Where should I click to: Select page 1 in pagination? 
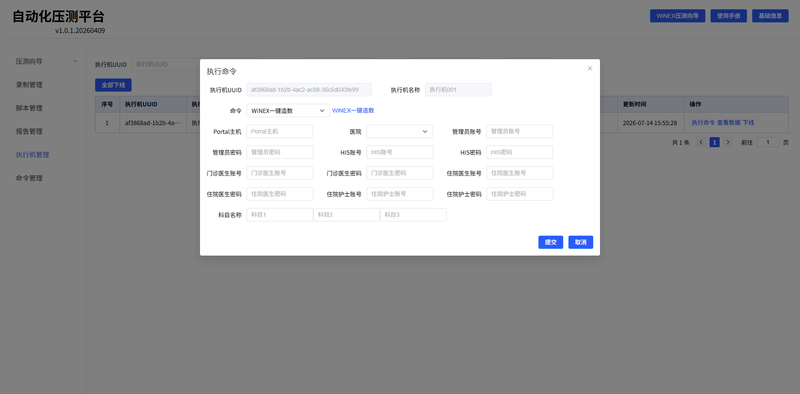click(x=714, y=142)
